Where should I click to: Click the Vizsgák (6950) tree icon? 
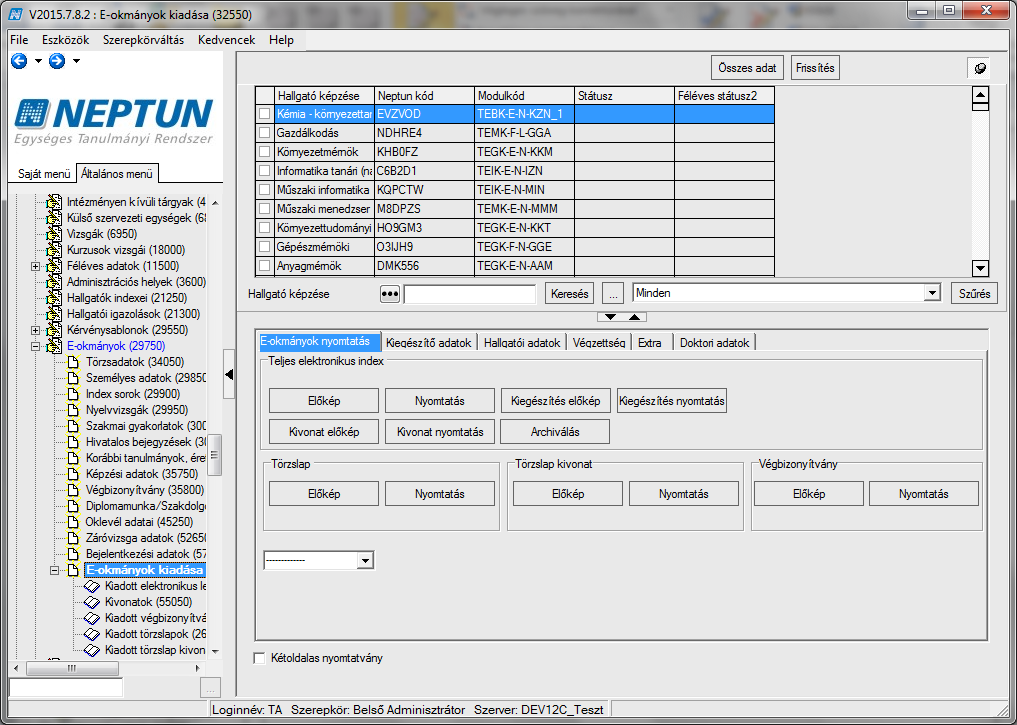(54, 234)
